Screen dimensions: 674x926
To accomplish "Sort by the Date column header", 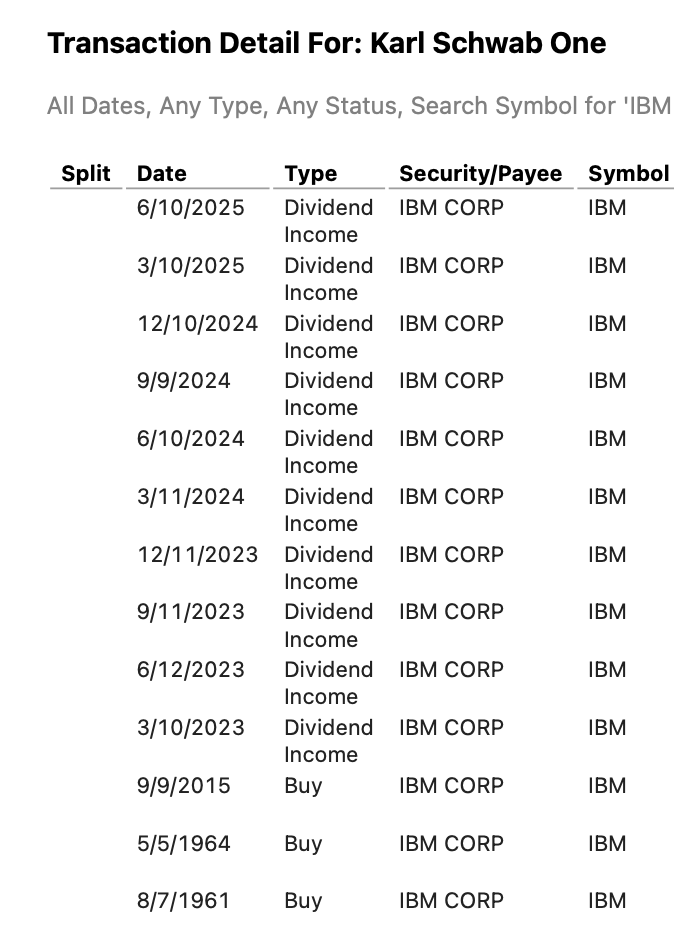I will coord(162,173).
